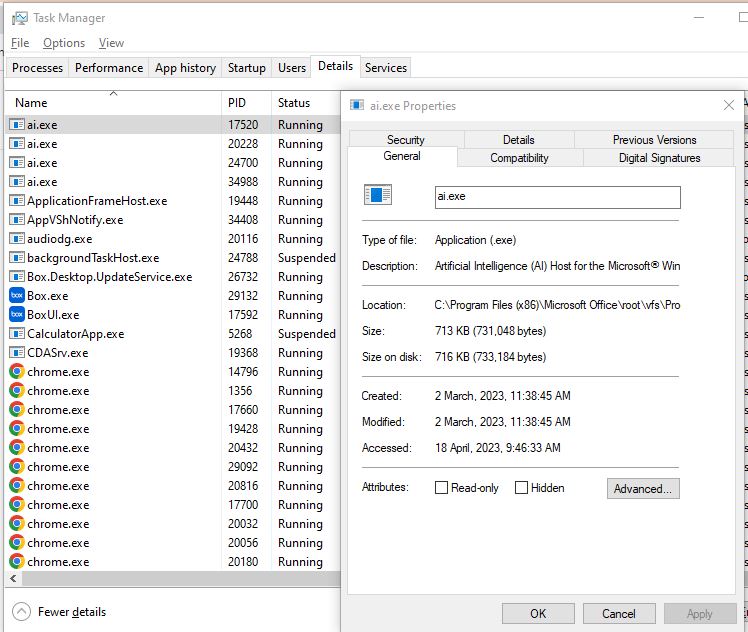Click Chrome icon for PID 19428

point(17,429)
